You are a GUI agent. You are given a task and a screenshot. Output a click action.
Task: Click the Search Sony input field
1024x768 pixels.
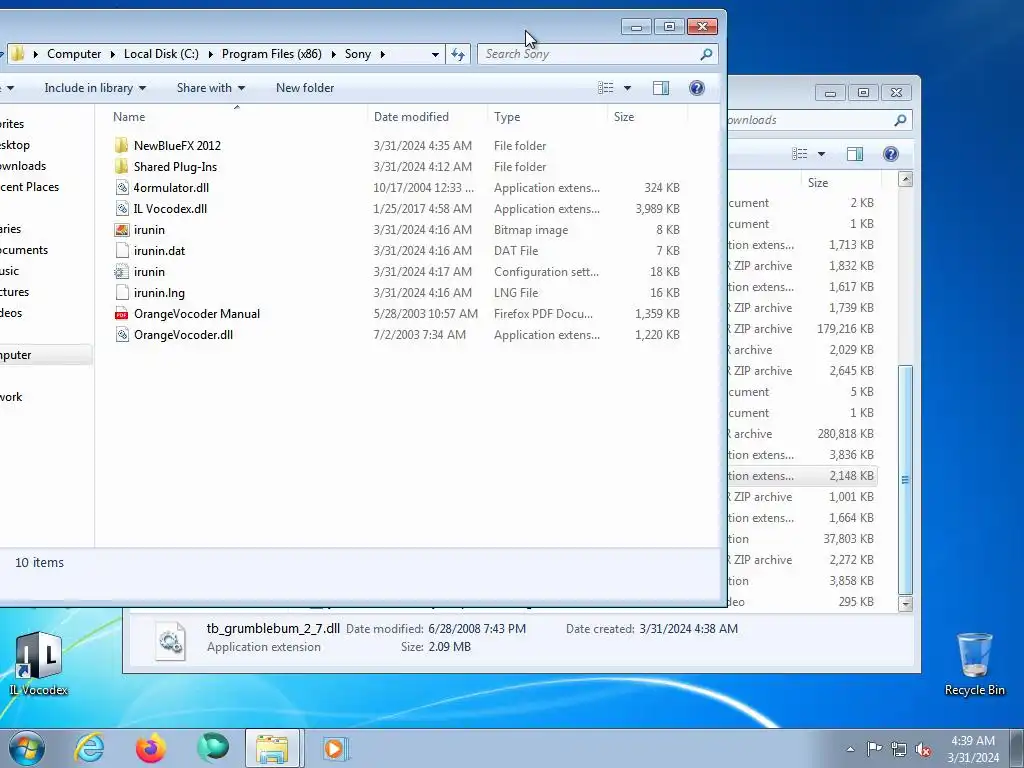(x=589, y=54)
